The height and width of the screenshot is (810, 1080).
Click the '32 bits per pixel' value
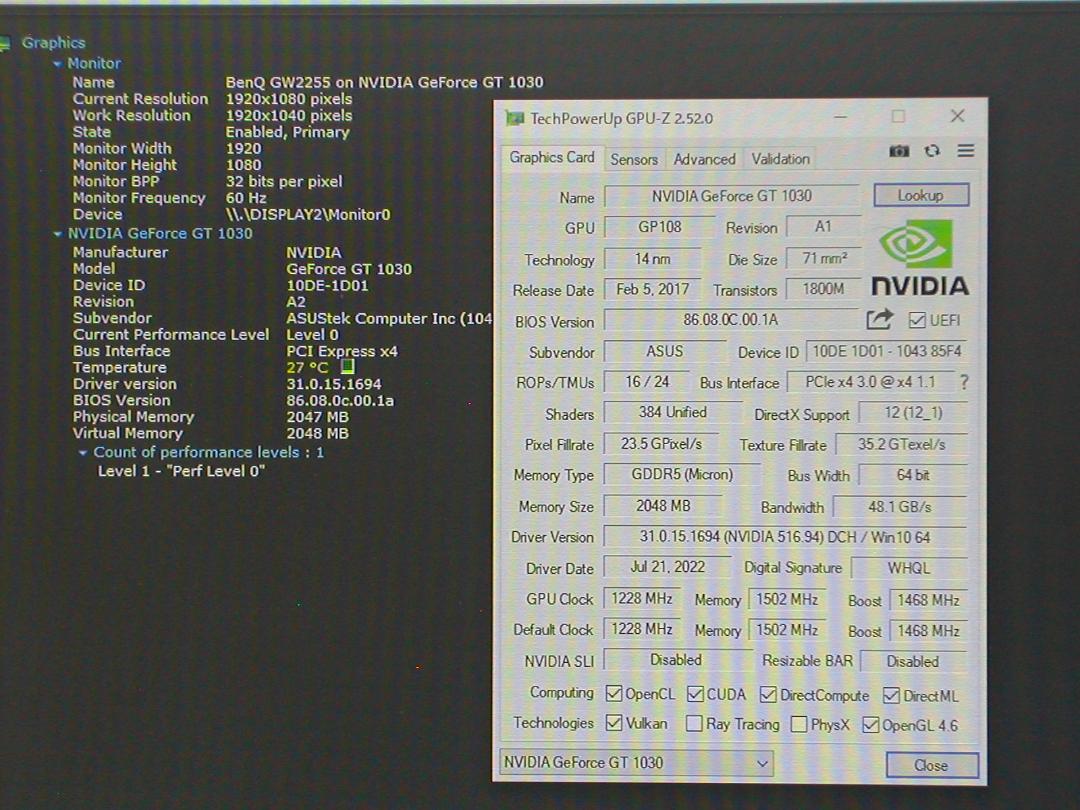[284, 182]
